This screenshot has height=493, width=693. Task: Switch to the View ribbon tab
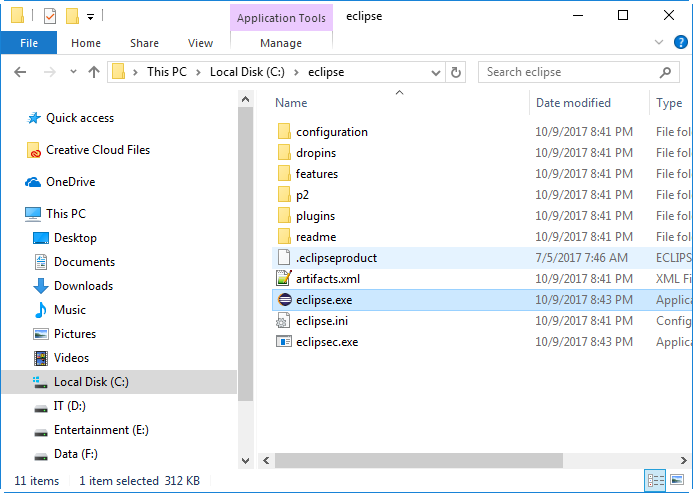click(200, 43)
